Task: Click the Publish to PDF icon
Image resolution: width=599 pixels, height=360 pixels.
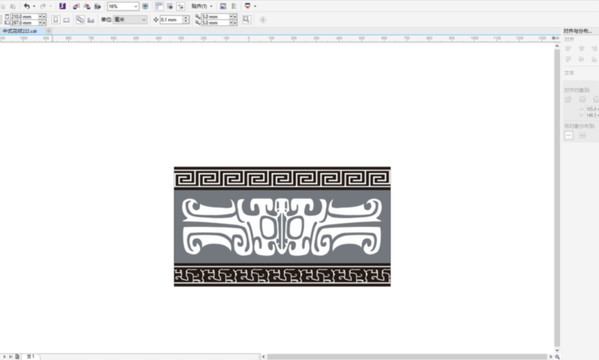Action: pyautogui.click(x=97, y=6)
